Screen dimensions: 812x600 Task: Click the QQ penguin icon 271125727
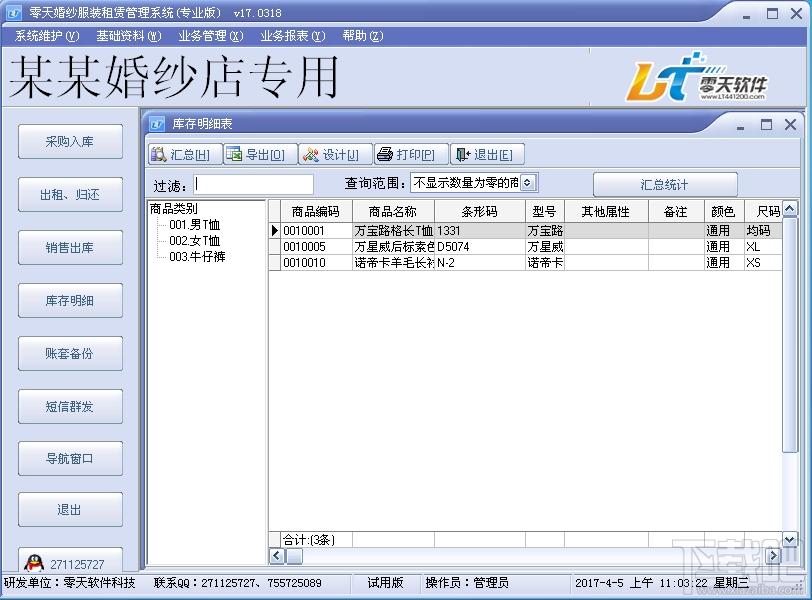[x=34, y=563]
